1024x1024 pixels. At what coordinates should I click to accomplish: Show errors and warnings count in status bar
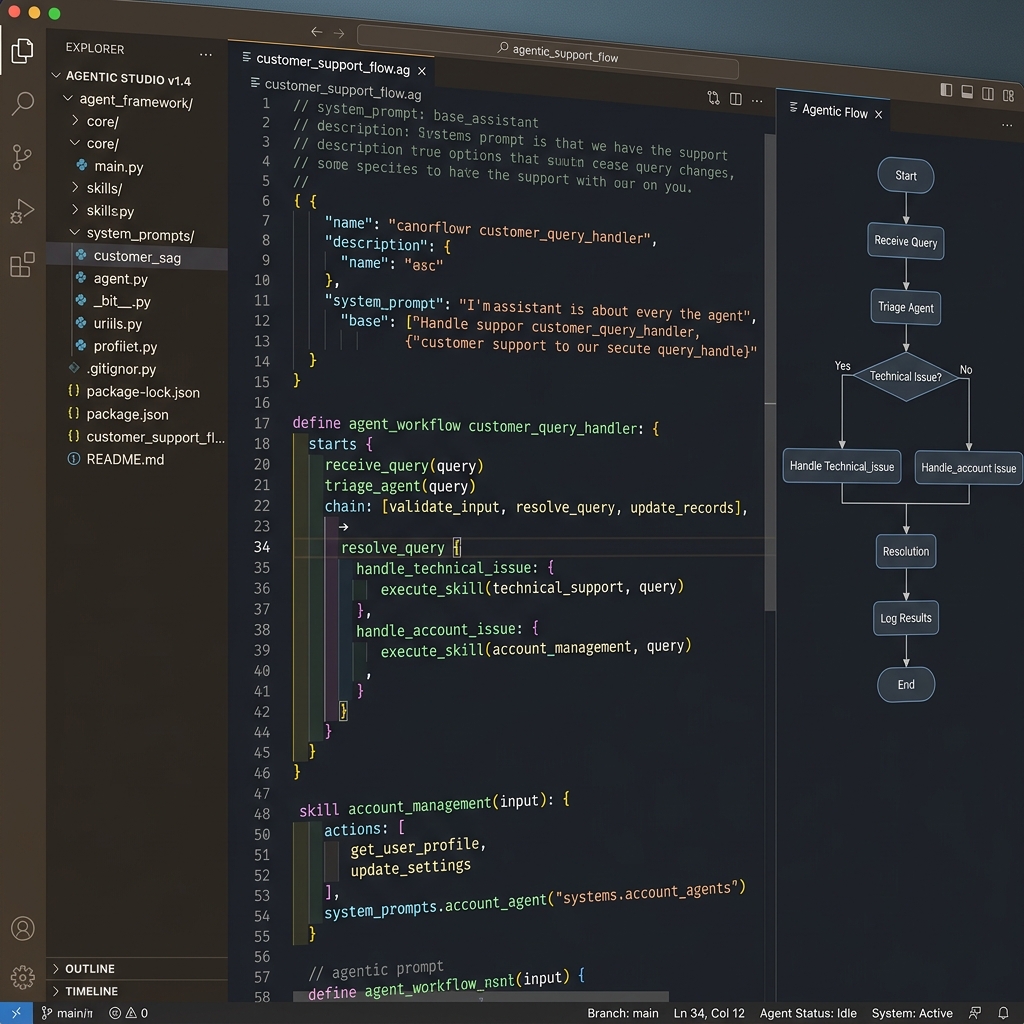click(x=128, y=1013)
